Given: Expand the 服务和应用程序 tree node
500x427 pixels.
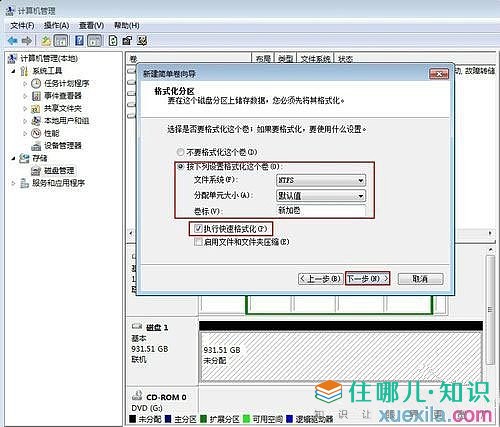Looking at the screenshot, I should pyautogui.click(x=13, y=183).
